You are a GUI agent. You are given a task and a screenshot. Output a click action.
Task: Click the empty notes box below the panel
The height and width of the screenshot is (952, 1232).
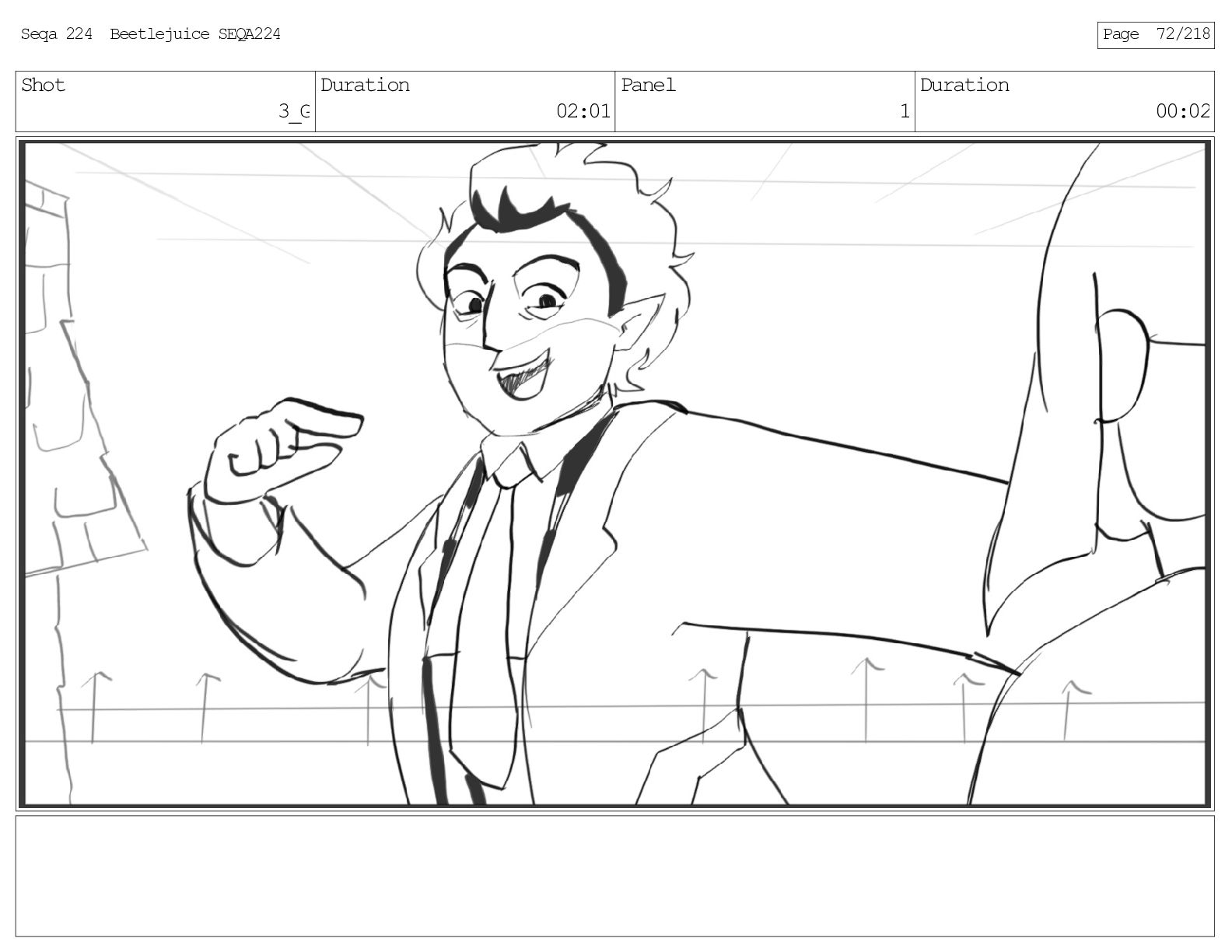coord(615,876)
